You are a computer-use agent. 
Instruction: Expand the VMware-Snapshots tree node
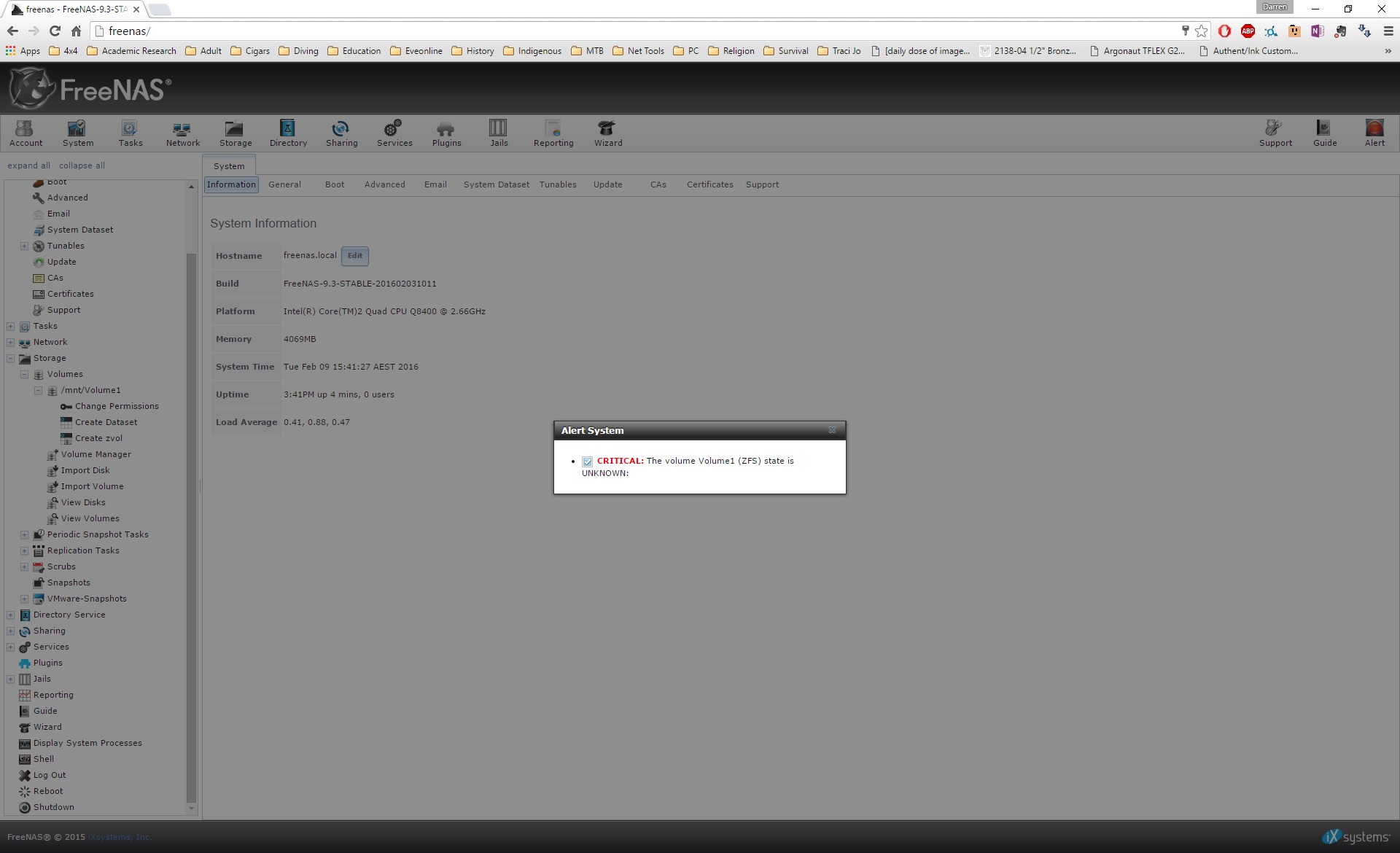[24, 599]
